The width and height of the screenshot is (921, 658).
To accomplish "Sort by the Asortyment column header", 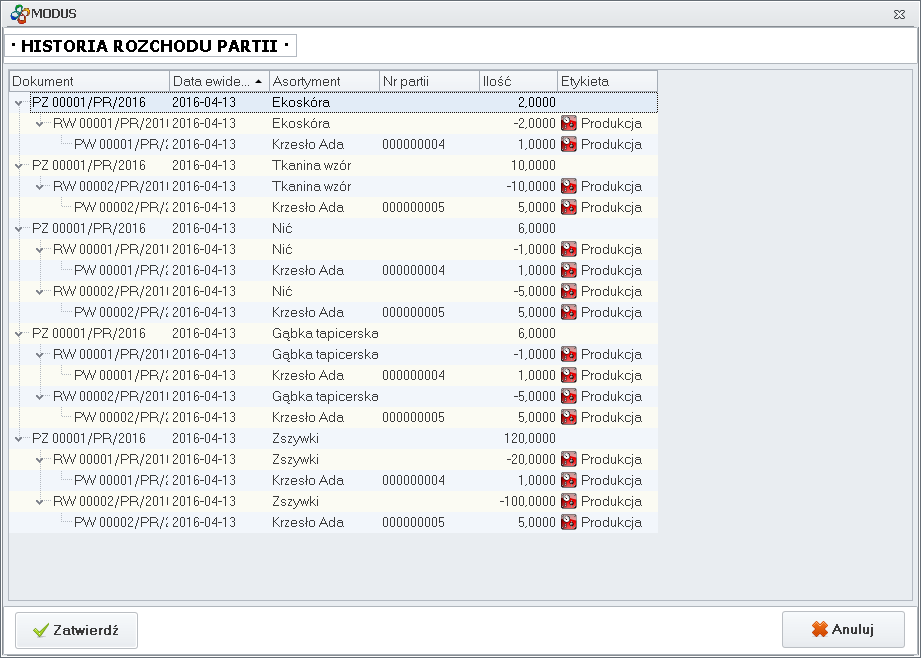I will 324,81.
